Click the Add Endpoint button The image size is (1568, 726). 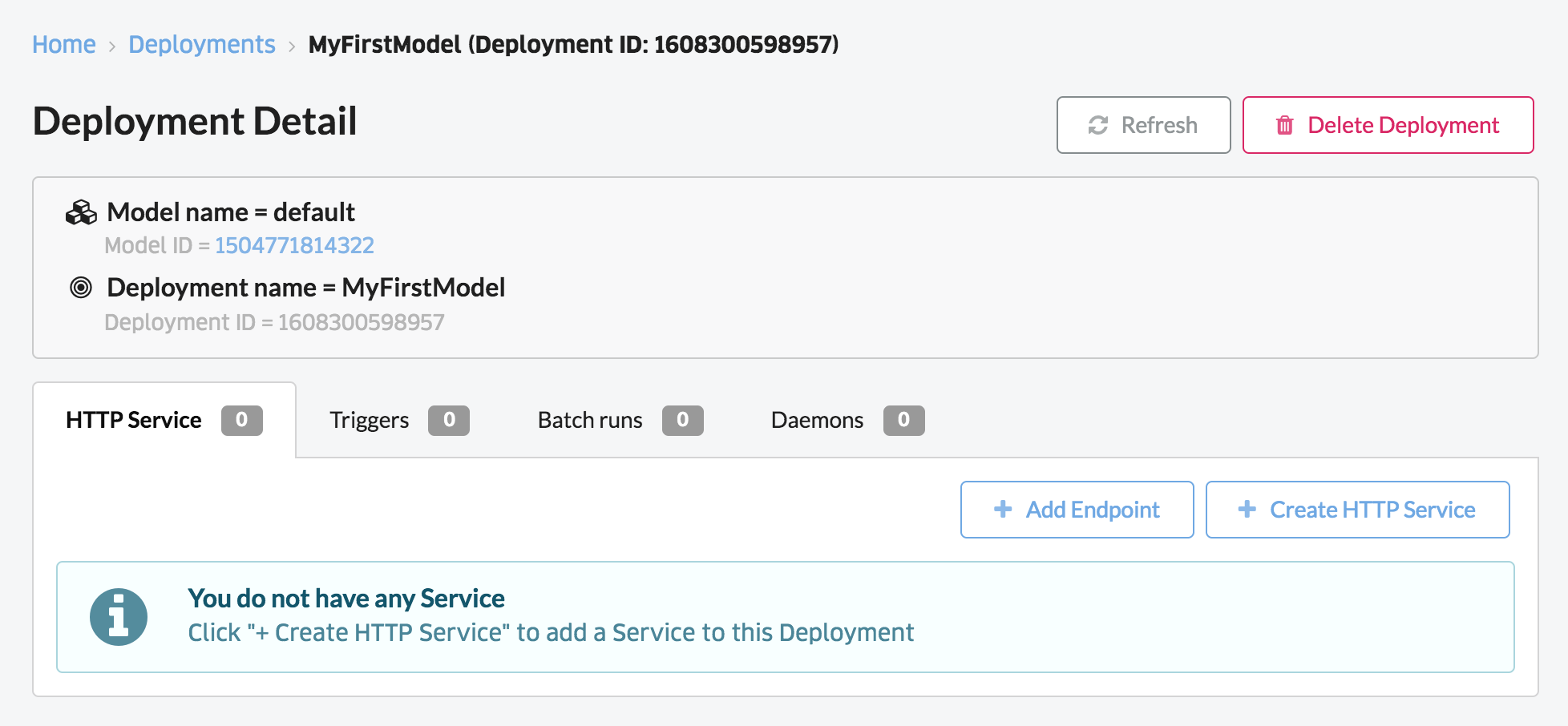[1077, 510]
